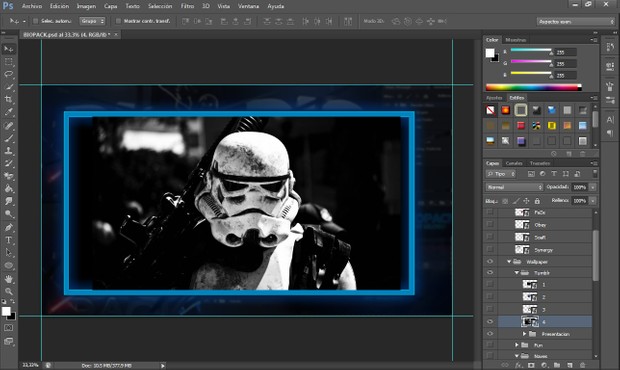The width and height of the screenshot is (620, 370).
Task: Select the Lasso tool
Action: click(x=8, y=74)
